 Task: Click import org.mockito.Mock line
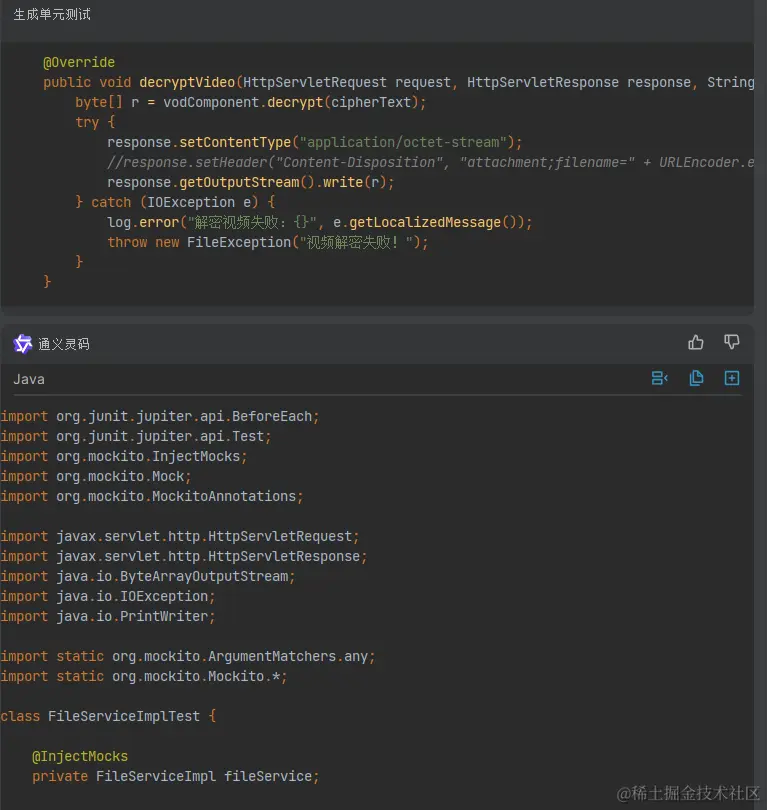(x=96, y=476)
